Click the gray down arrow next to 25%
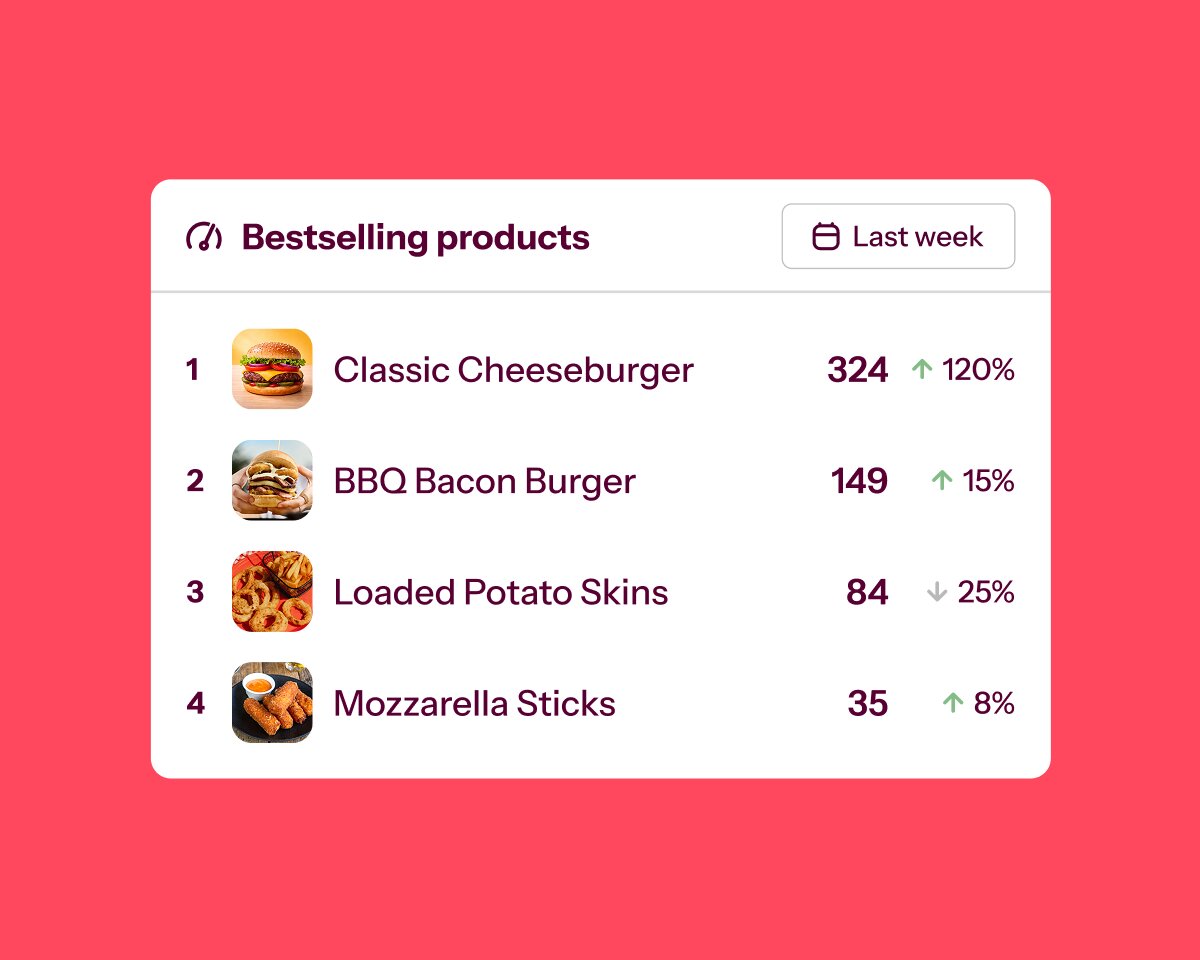1200x960 pixels. pyautogui.click(x=937, y=592)
